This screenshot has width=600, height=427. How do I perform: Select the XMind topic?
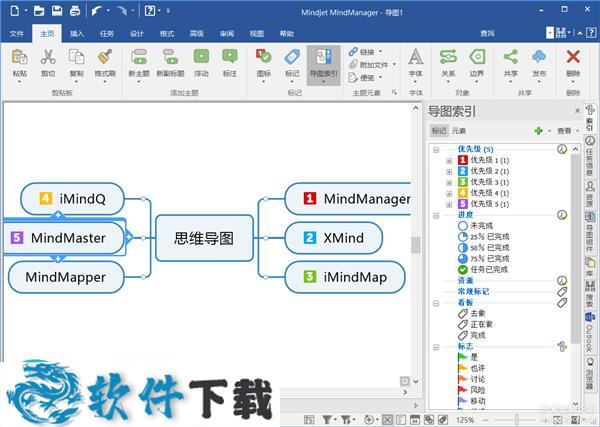click(333, 238)
